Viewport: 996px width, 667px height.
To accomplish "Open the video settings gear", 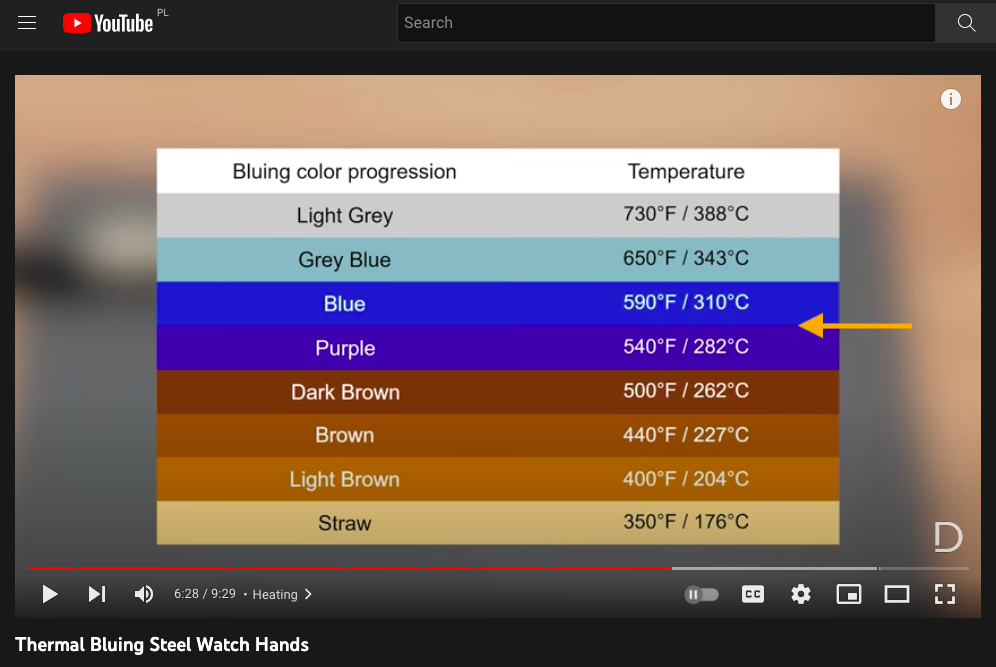I will 800,594.
